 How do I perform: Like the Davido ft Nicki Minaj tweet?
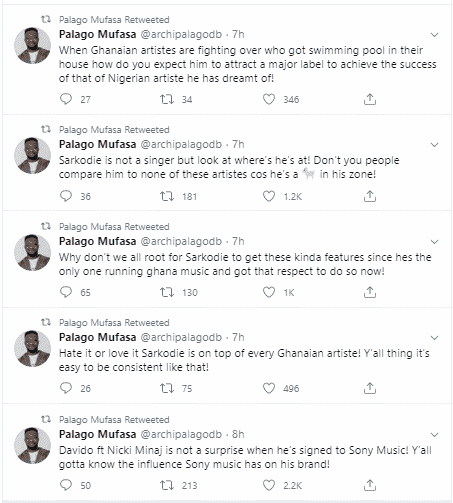coord(269,485)
